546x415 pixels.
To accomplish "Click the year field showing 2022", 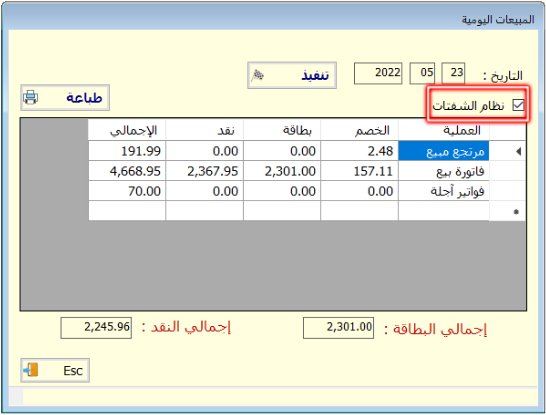I will [378, 73].
